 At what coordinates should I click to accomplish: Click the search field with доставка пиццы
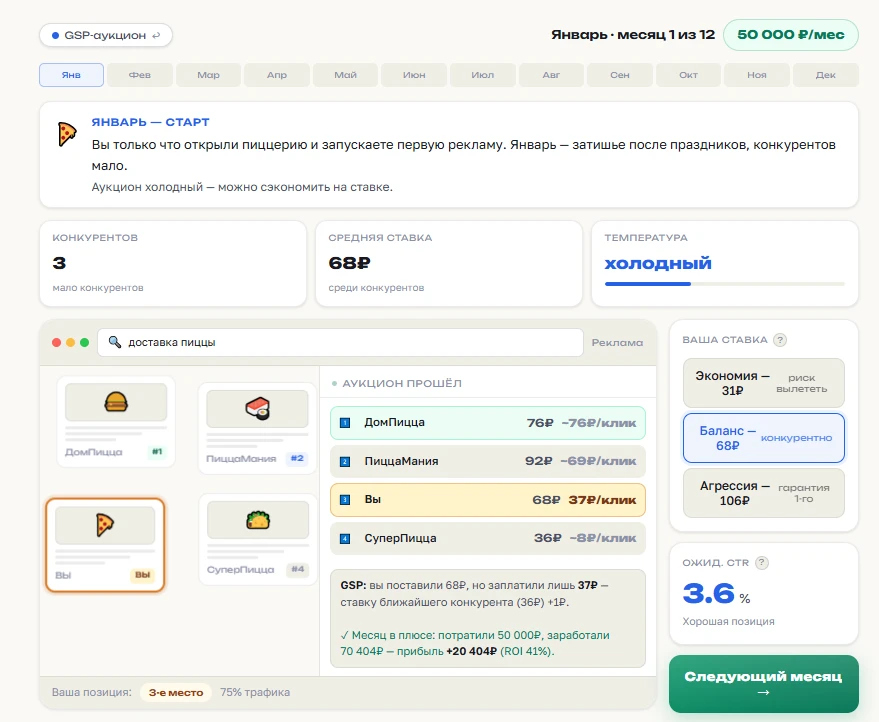point(340,343)
